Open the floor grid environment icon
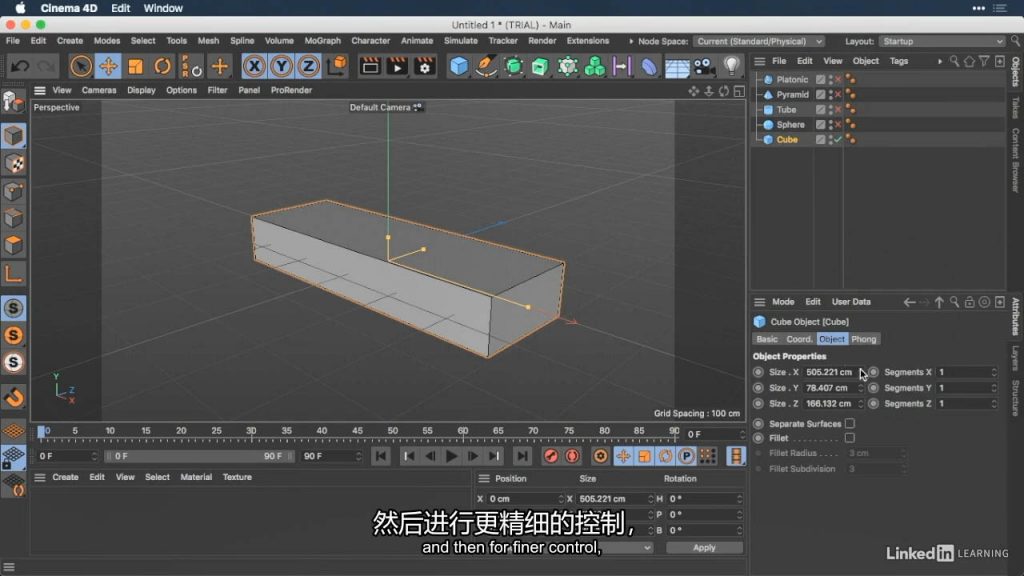This screenshot has width=1024, height=576. pos(677,66)
